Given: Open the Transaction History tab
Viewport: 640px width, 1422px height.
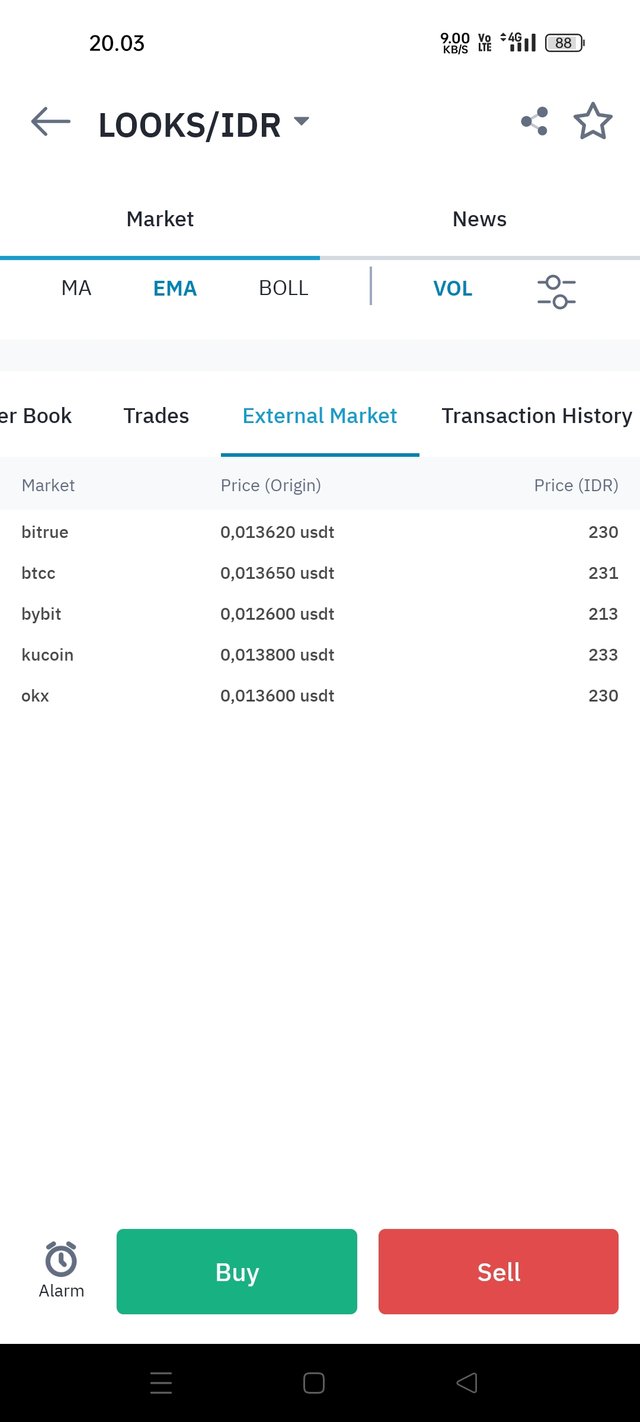Looking at the screenshot, I should (537, 416).
